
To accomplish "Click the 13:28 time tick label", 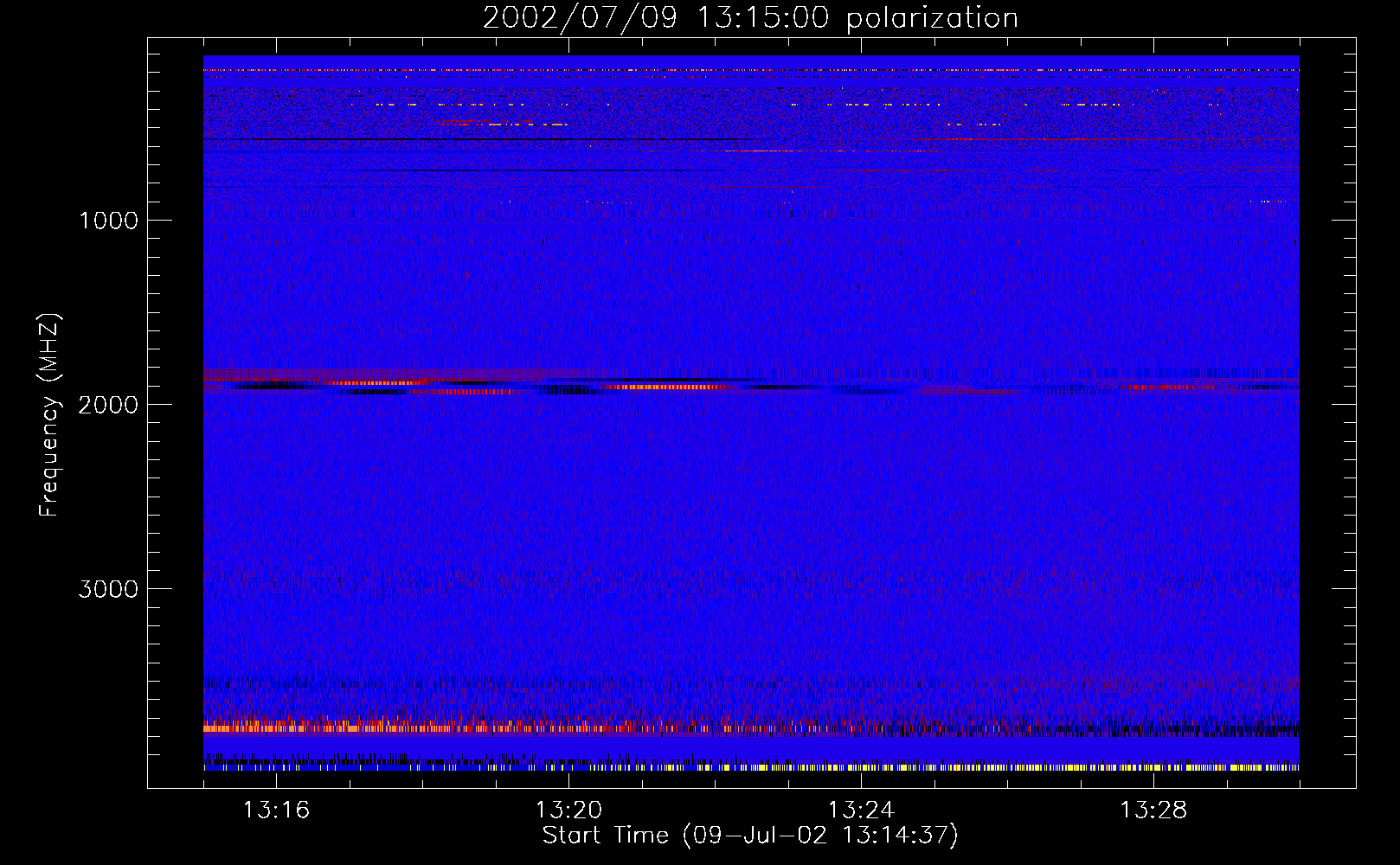I will [x=1153, y=811].
